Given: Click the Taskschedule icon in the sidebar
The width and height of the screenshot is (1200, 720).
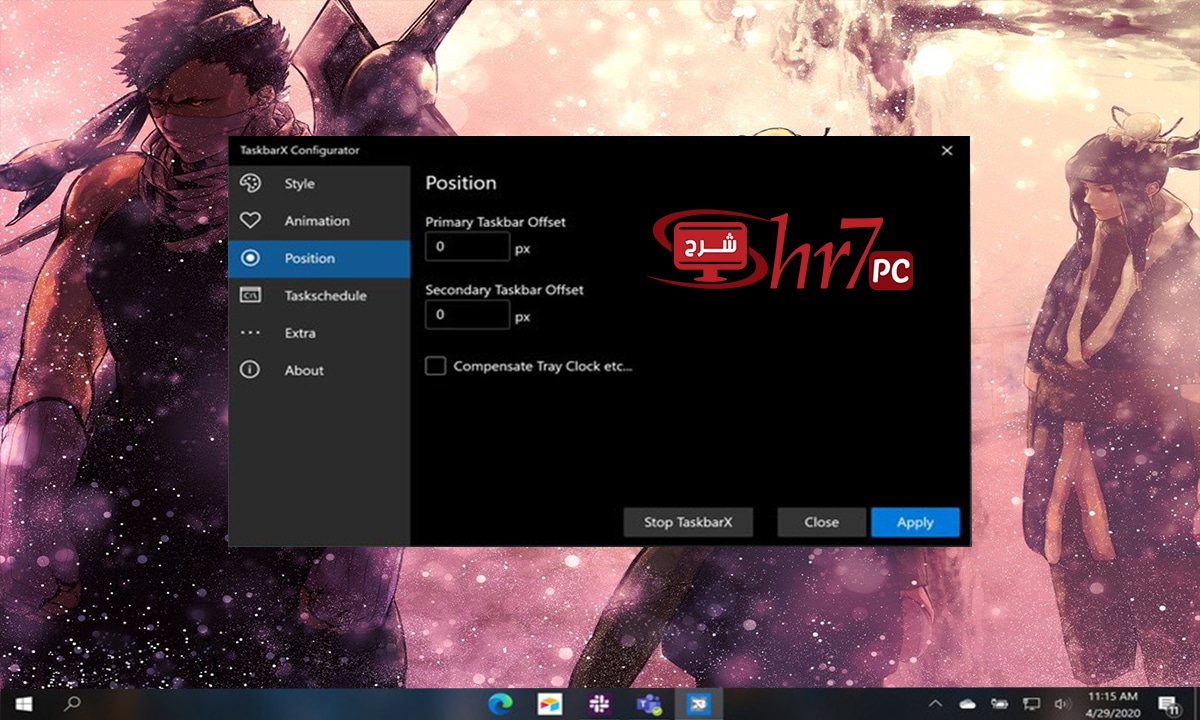Looking at the screenshot, I should pyautogui.click(x=250, y=296).
